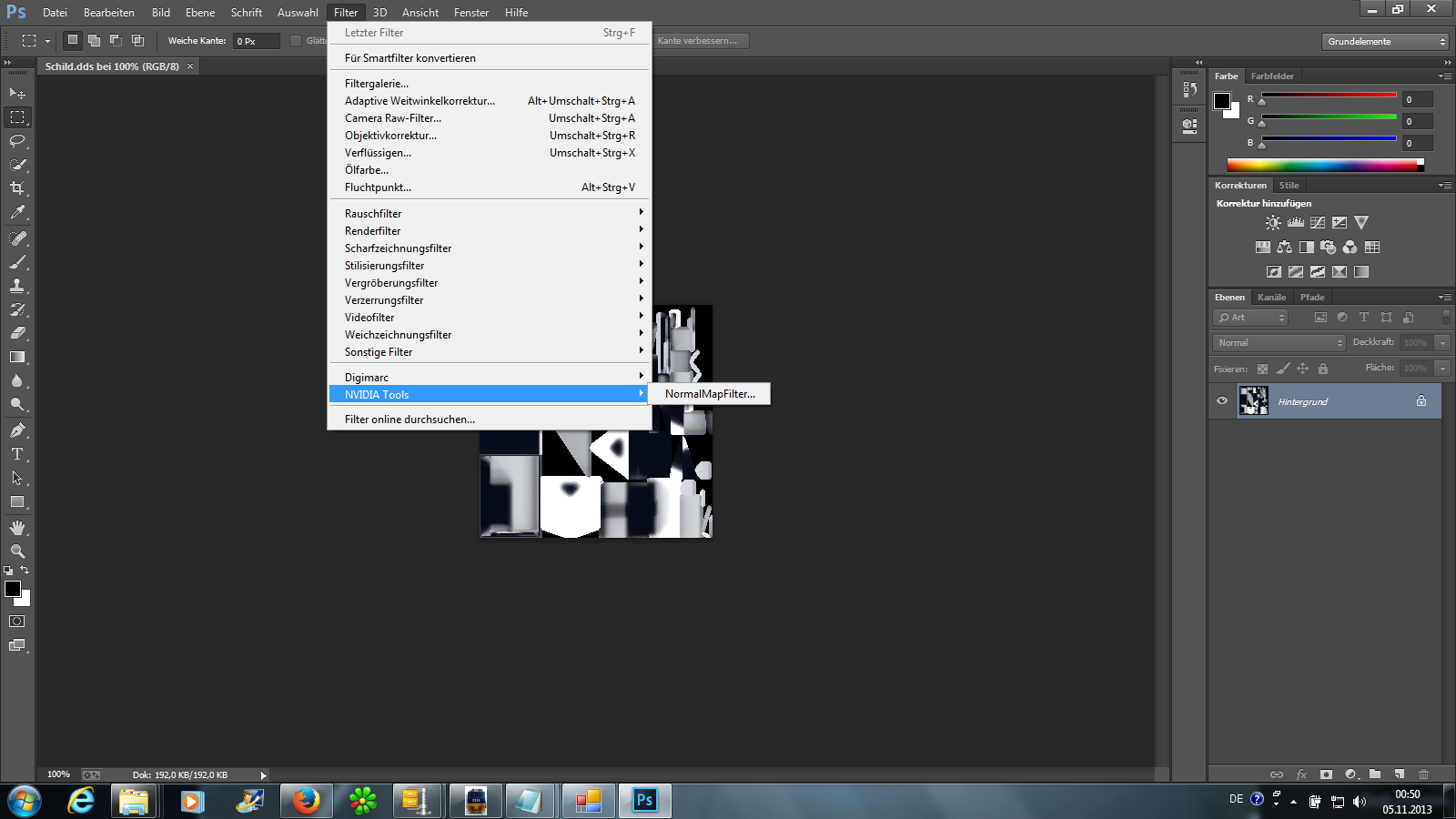1456x819 pixels.
Task: Select the Zoom tool in toolbox
Action: pos(17,551)
